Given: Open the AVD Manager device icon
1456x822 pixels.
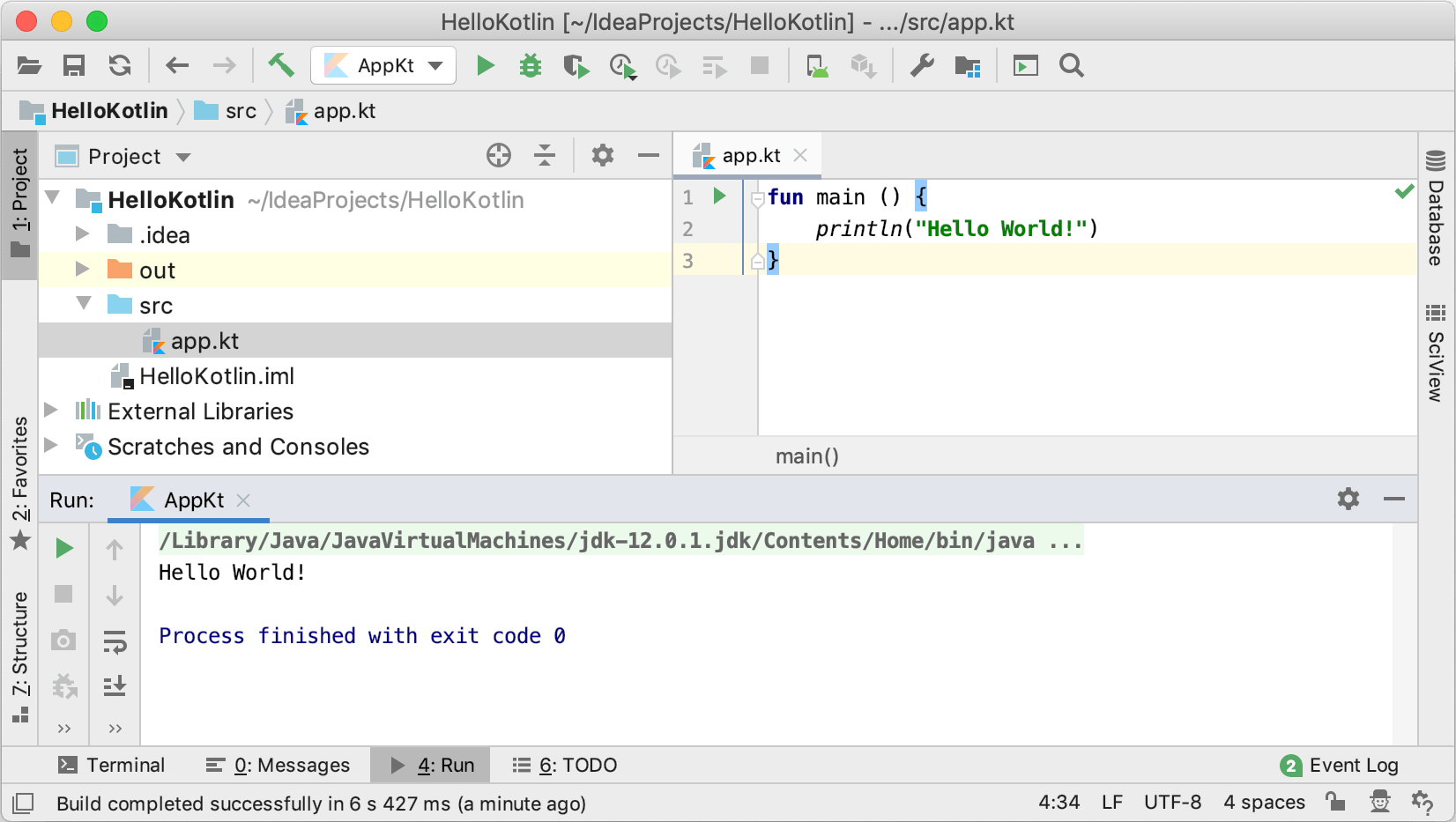Looking at the screenshot, I should [x=817, y=66].
